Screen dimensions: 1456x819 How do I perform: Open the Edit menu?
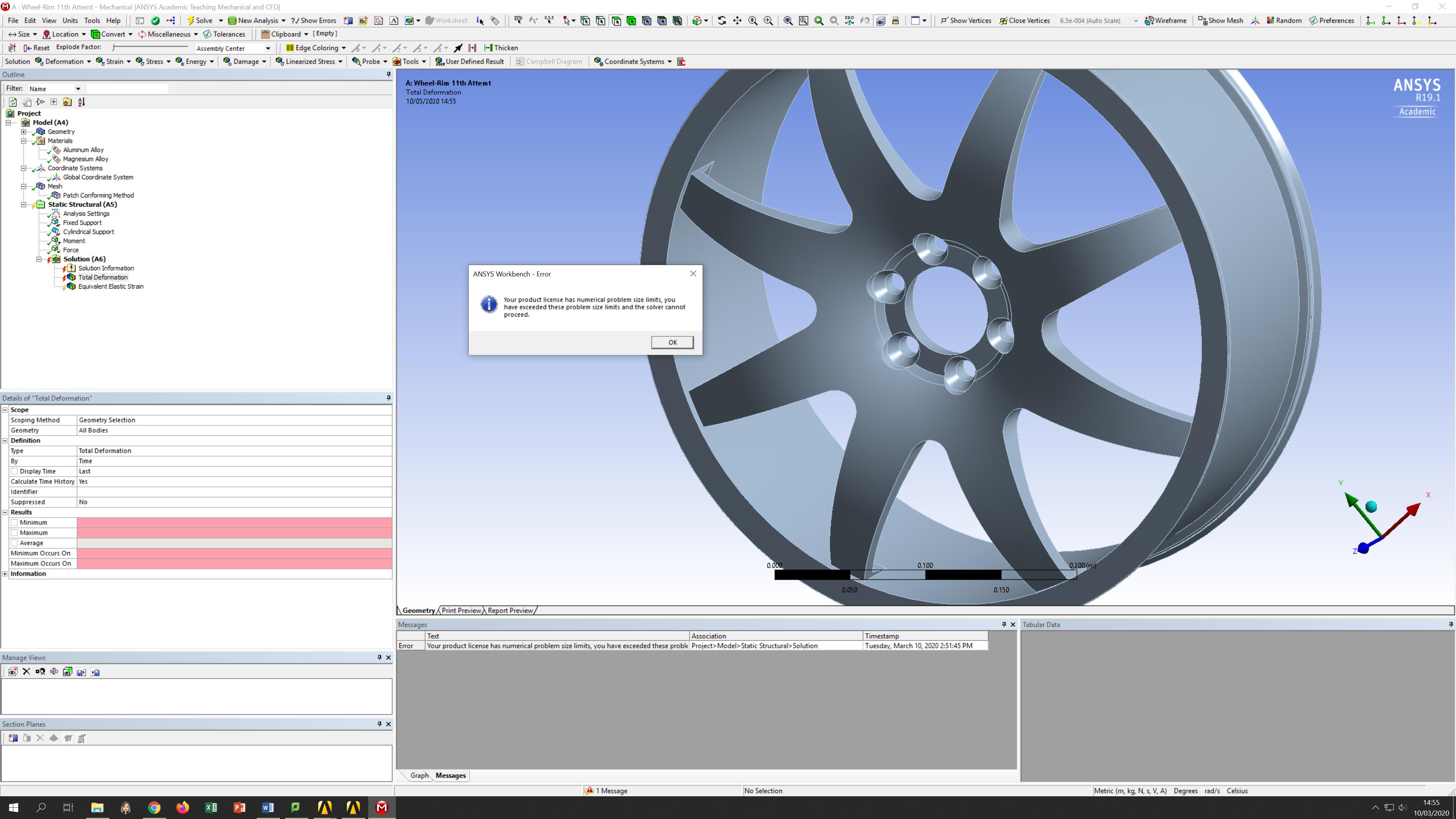[30, 20]
